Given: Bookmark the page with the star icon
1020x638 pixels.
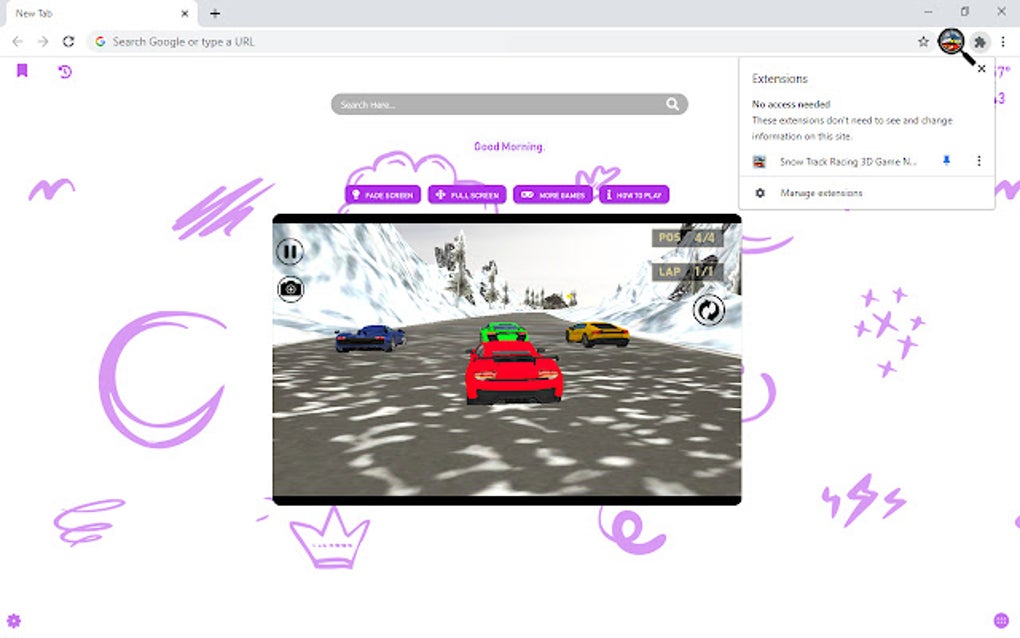Looking at the screenshot, I should click(x=922, y=42).
